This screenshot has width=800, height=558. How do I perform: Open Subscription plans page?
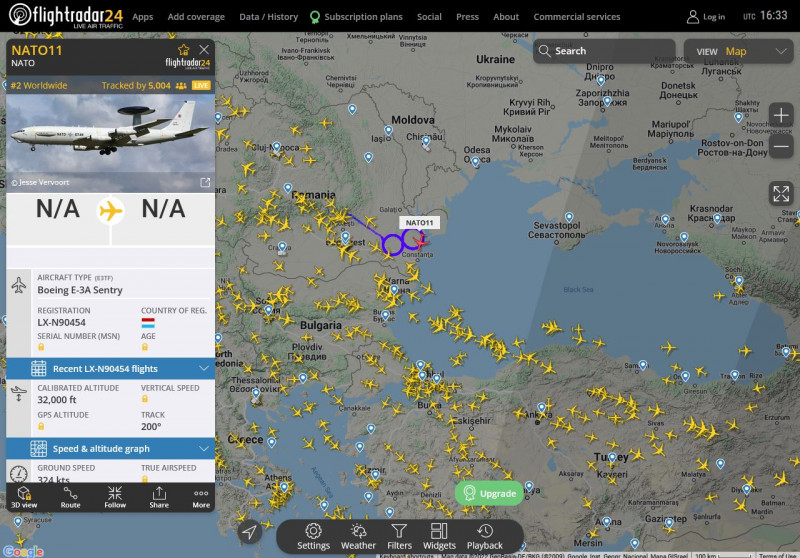tap(356, 17)
